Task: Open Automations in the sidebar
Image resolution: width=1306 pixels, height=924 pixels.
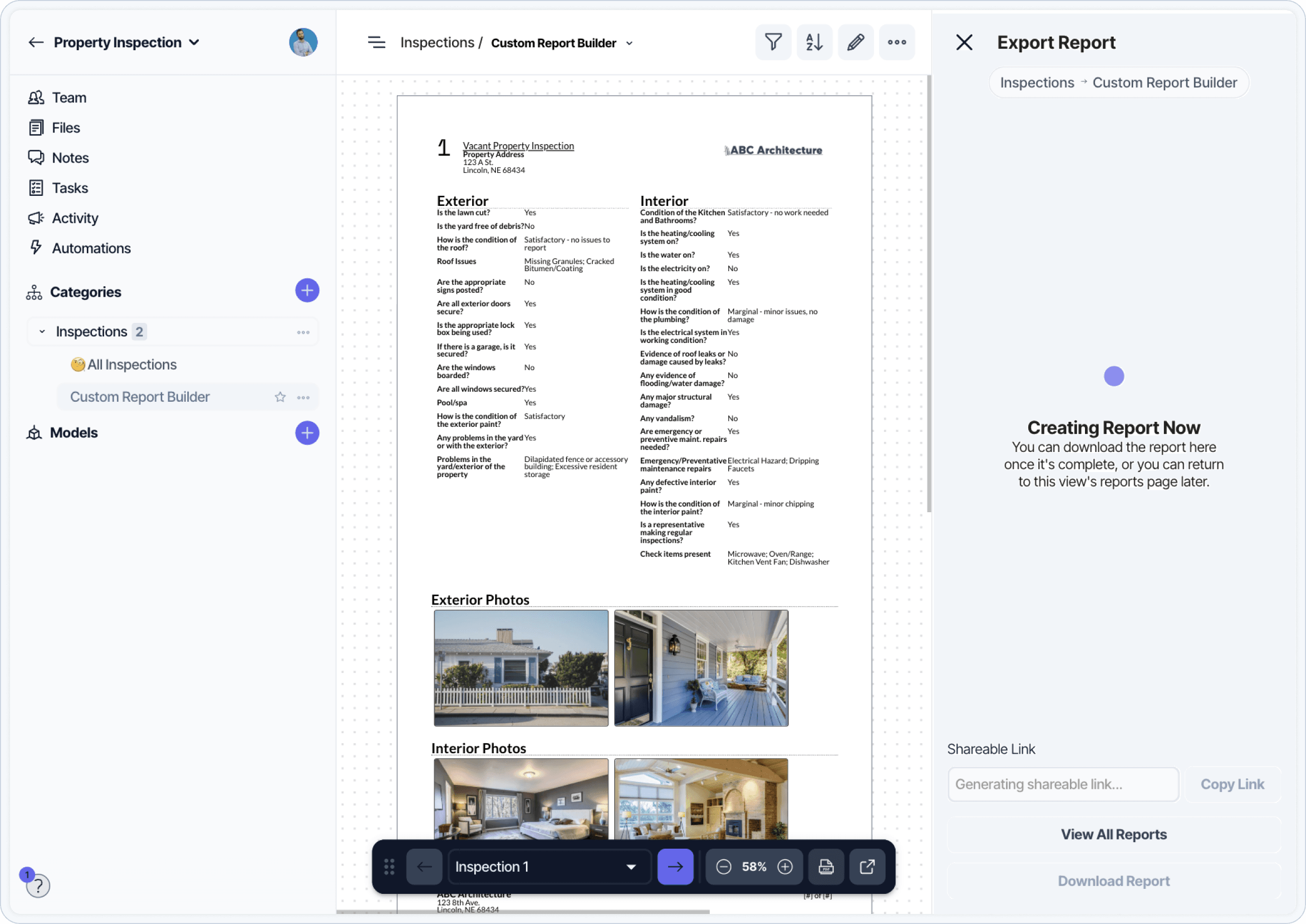Action: click(91, 248)
